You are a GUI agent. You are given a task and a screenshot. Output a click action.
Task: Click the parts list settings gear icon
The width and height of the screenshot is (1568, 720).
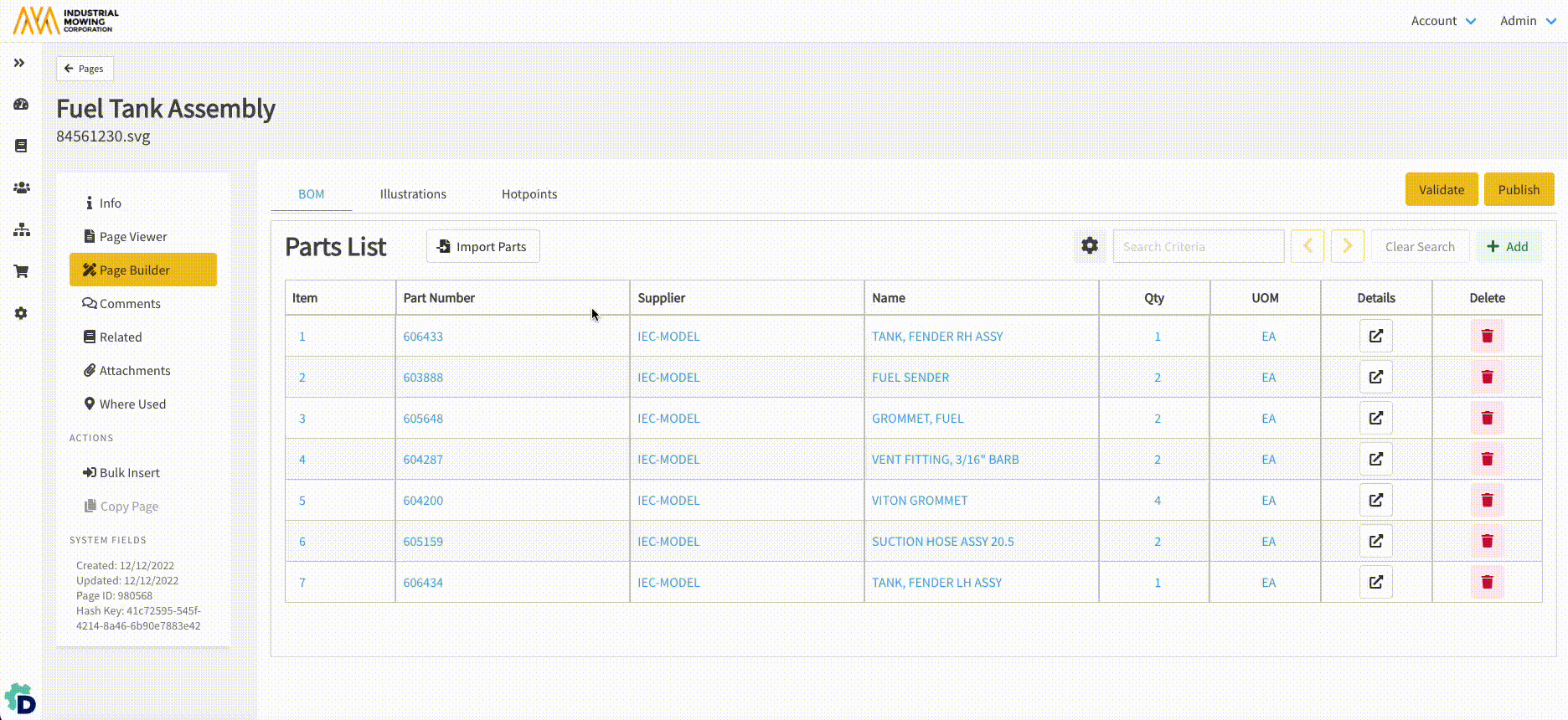point(1089,246)
